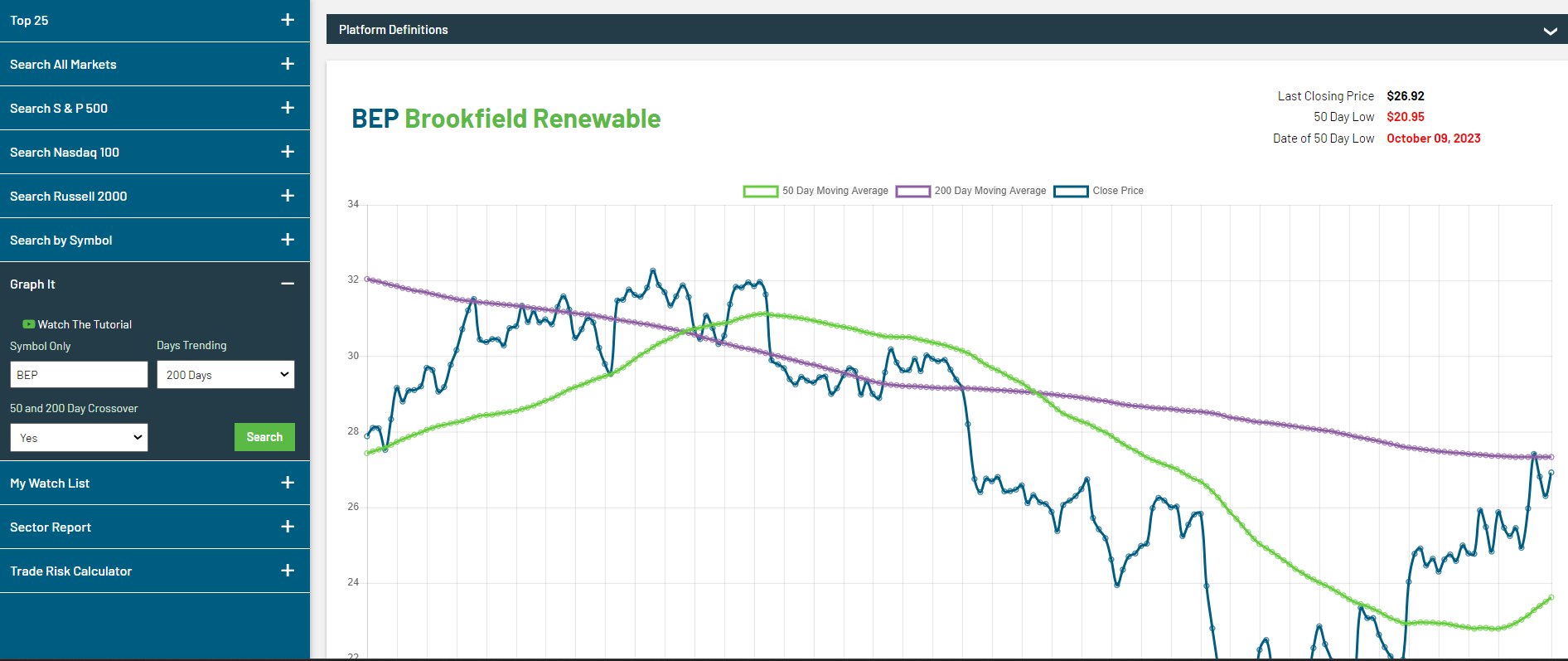The height and width of the screenshot is (661, 1568).
Task: Open the Search Russell 2000 section
Action: (155, 196)
